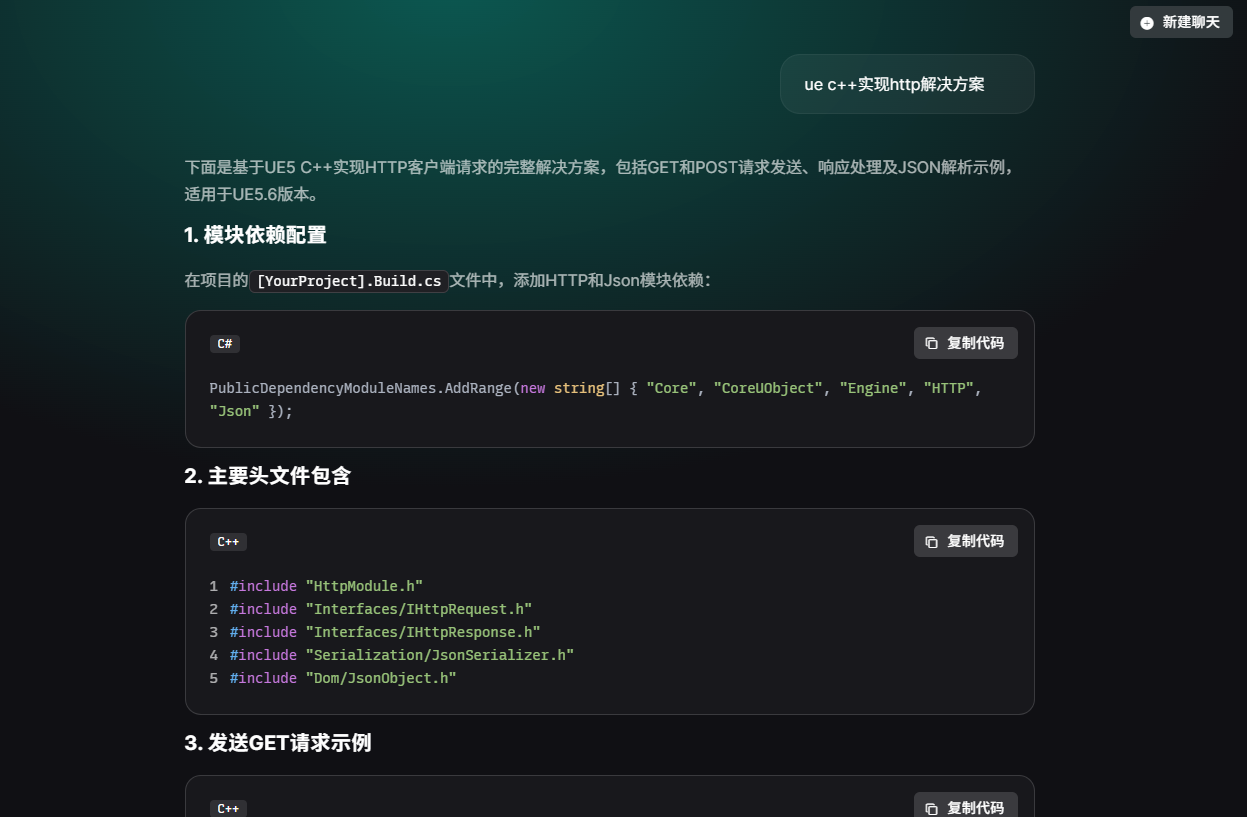This screenshot has width=1247, height=817.
Task: Select the user message 'ue c++实现http解决方案'
Action: point(894,84)
